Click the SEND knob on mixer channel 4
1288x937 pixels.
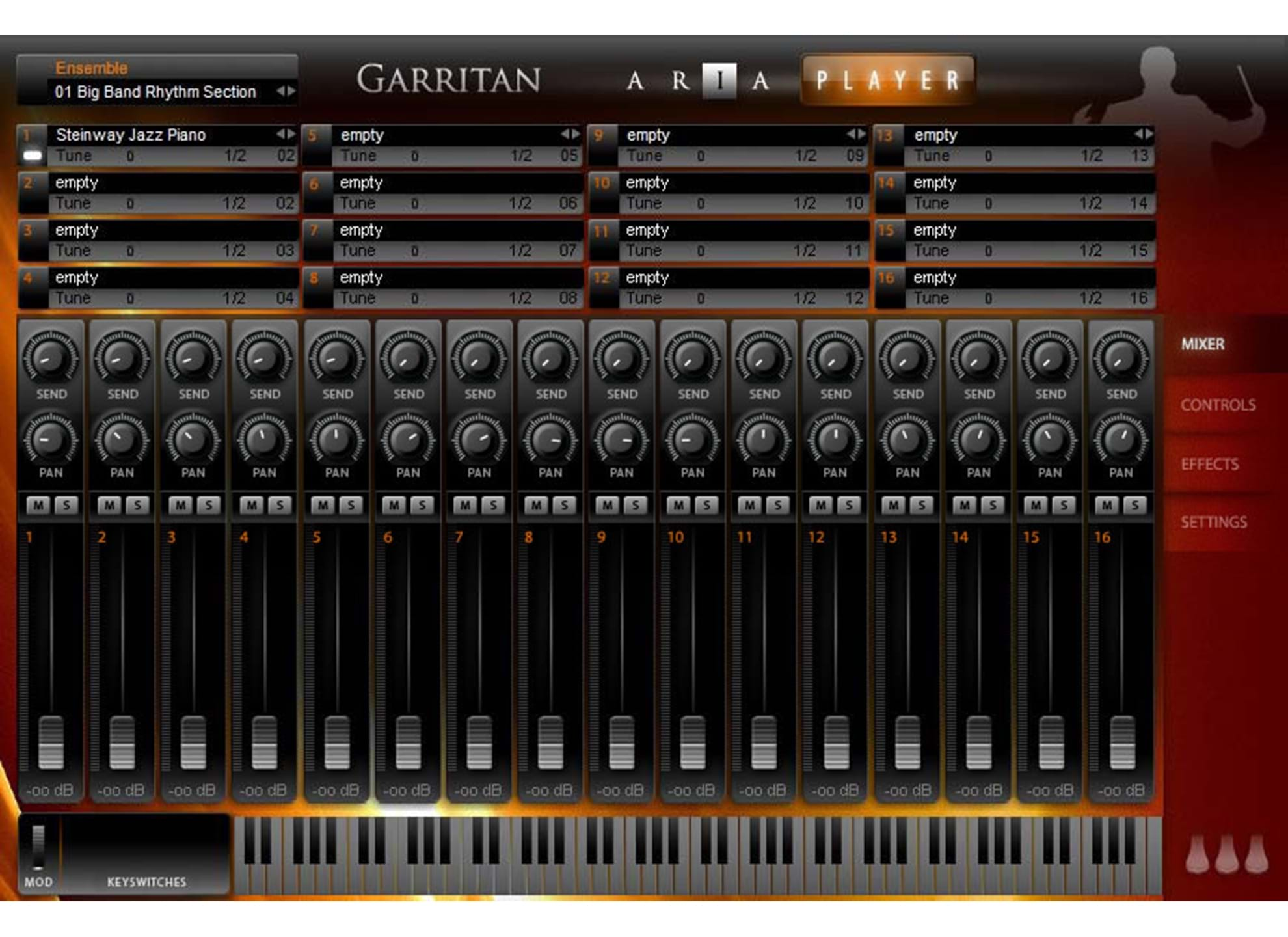(x=264, y=358)
